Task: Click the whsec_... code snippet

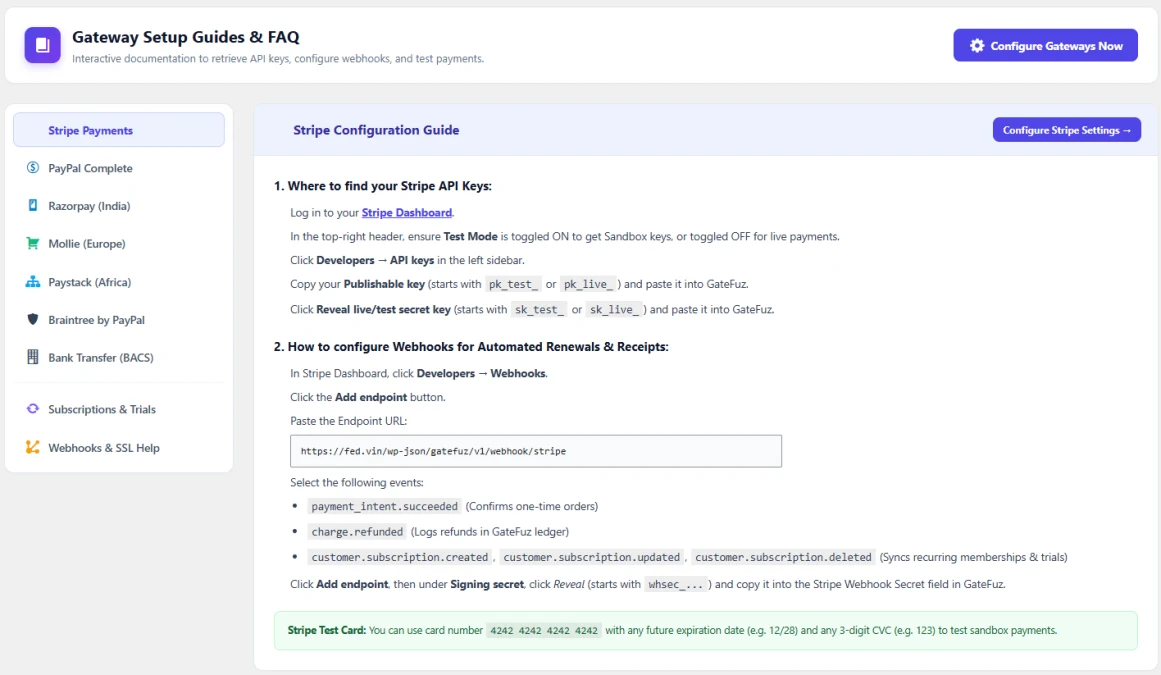Action: pyautogui.click(x=675, y=585)
